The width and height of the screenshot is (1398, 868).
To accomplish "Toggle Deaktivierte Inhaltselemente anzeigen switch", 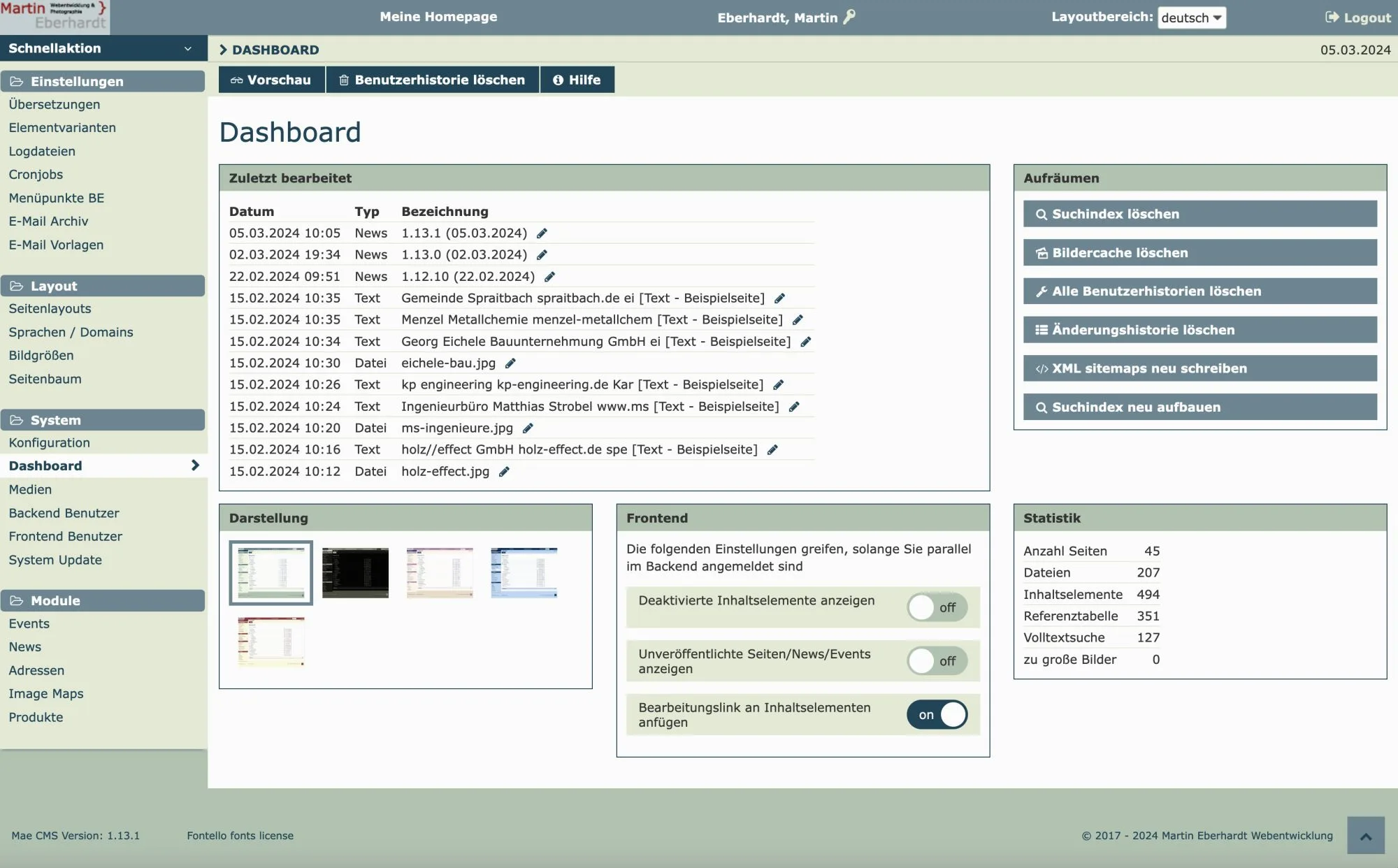I will click(937, 607).
